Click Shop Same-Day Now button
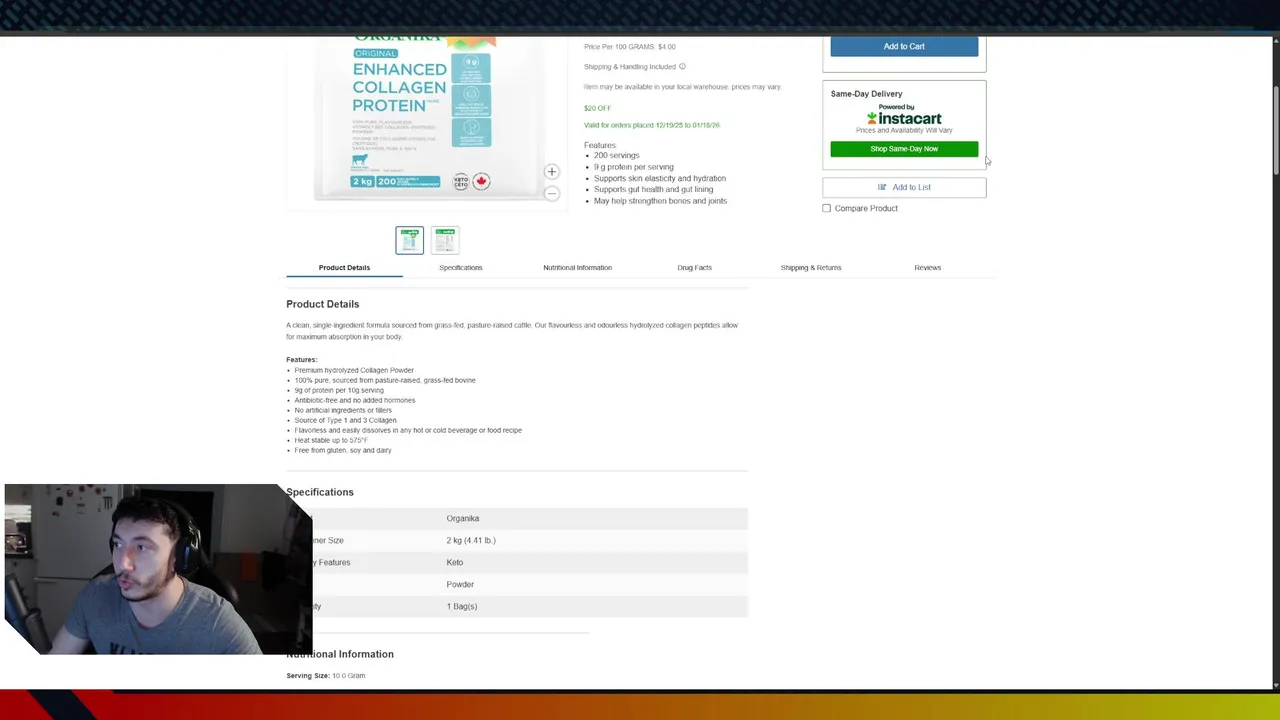The image size is (1280, 720). [x=904, y=149]
